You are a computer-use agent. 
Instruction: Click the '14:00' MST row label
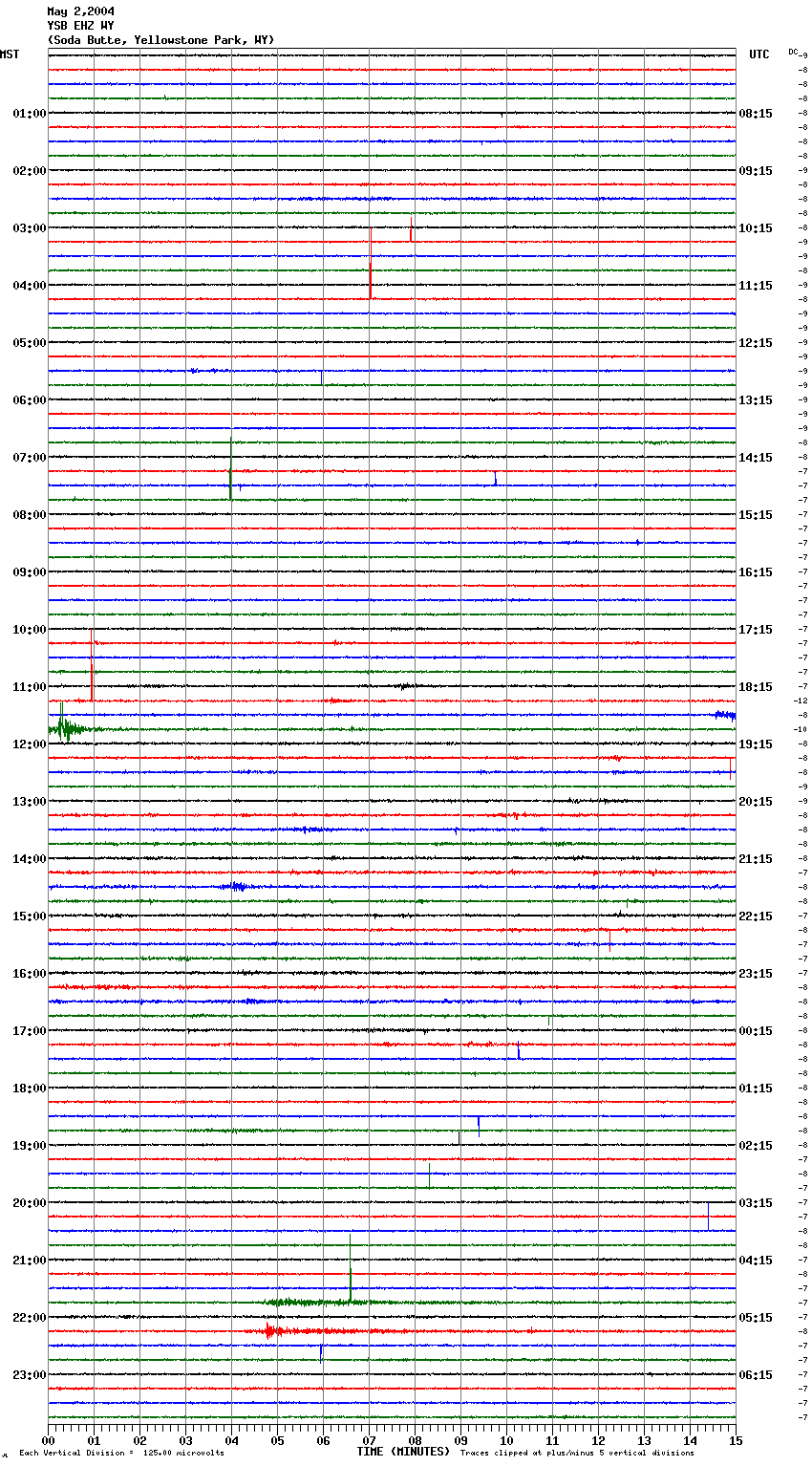pyautogui.click(x=30, y=859)
